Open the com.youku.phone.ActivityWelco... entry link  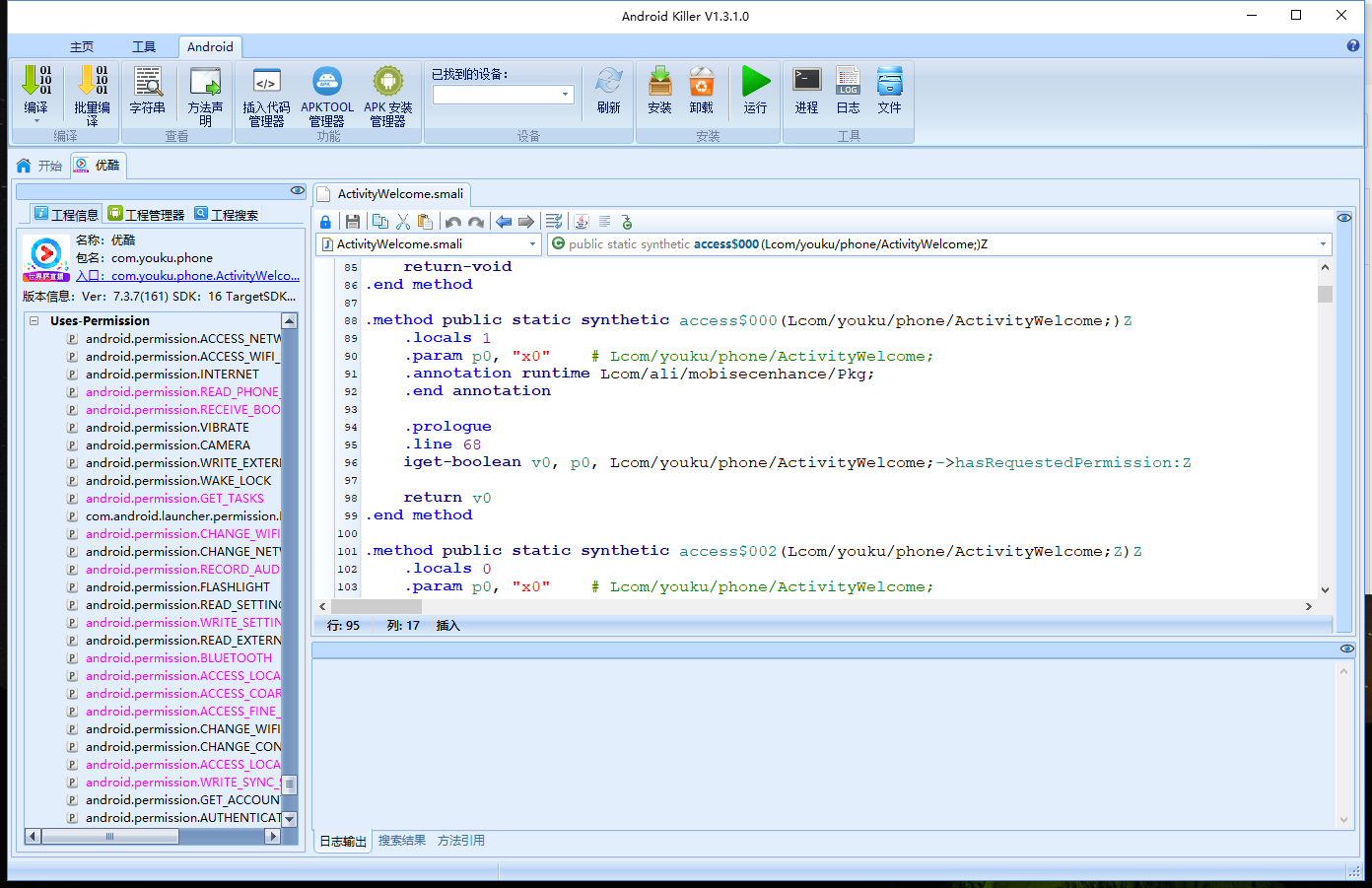pyautogui.click(x=205, y=276)
